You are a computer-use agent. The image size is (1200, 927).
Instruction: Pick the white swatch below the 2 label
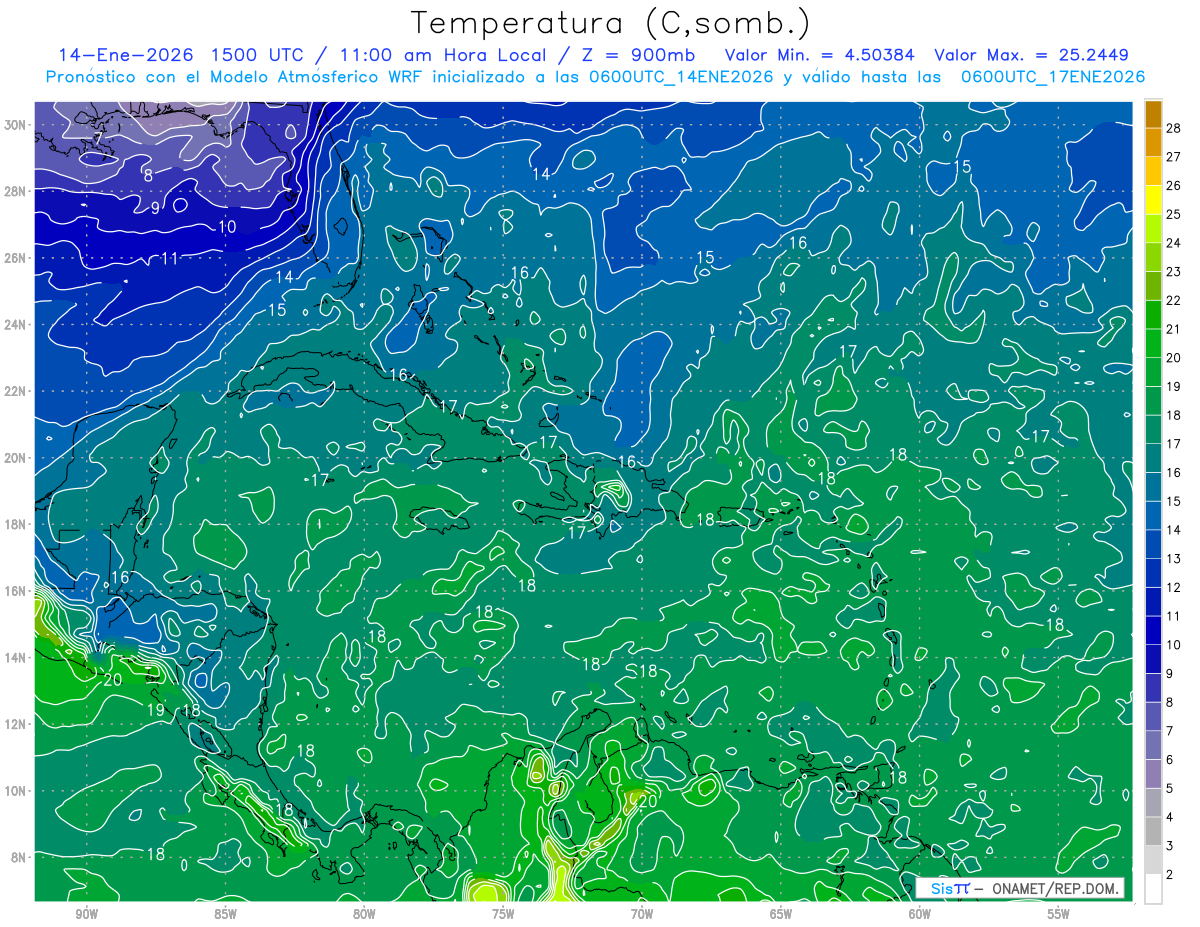coord(1153,888)
